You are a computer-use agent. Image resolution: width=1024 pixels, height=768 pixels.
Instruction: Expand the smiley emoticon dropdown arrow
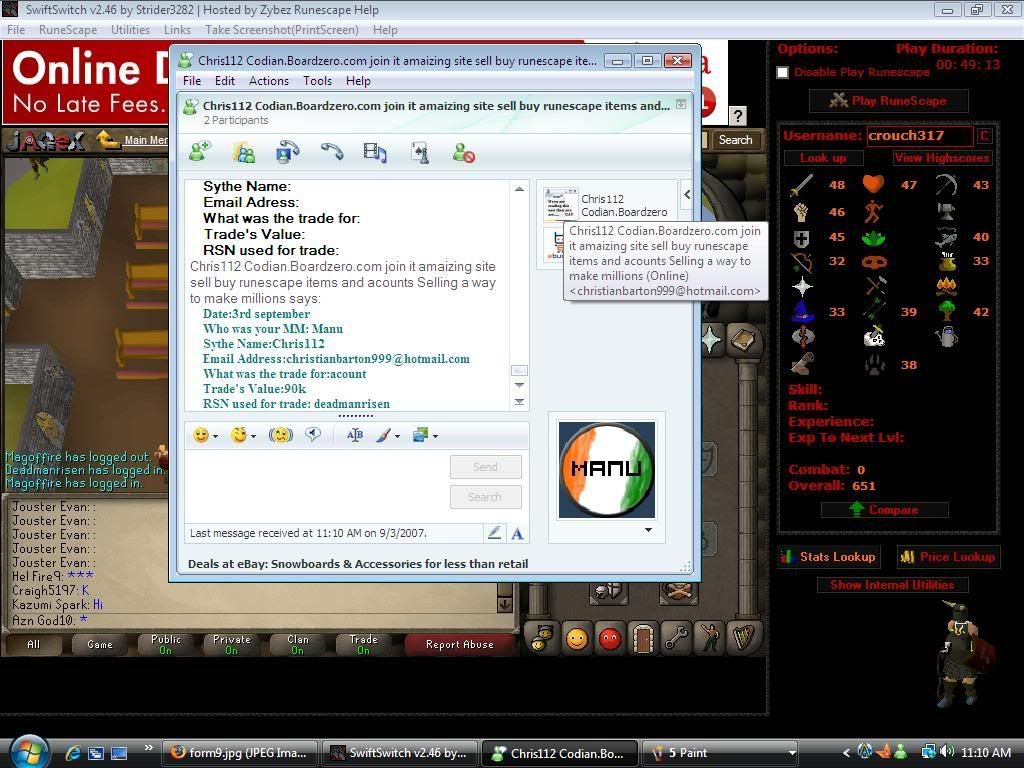[x=216, y=436]
